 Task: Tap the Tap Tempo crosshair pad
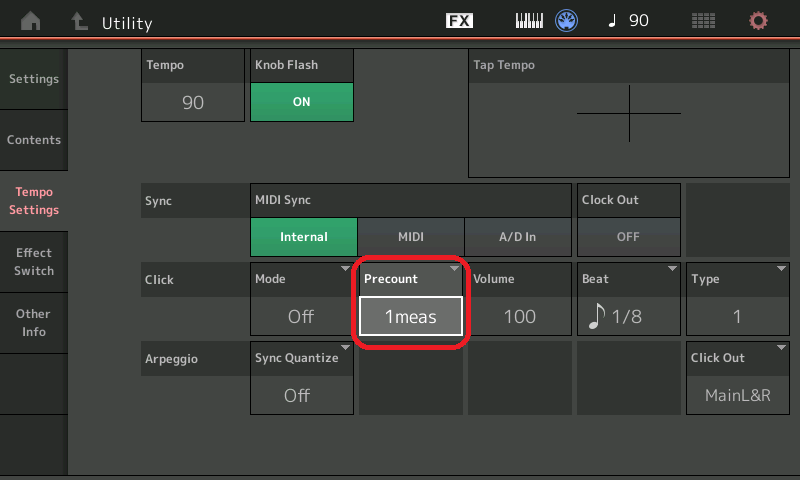[x=629, y=113]
